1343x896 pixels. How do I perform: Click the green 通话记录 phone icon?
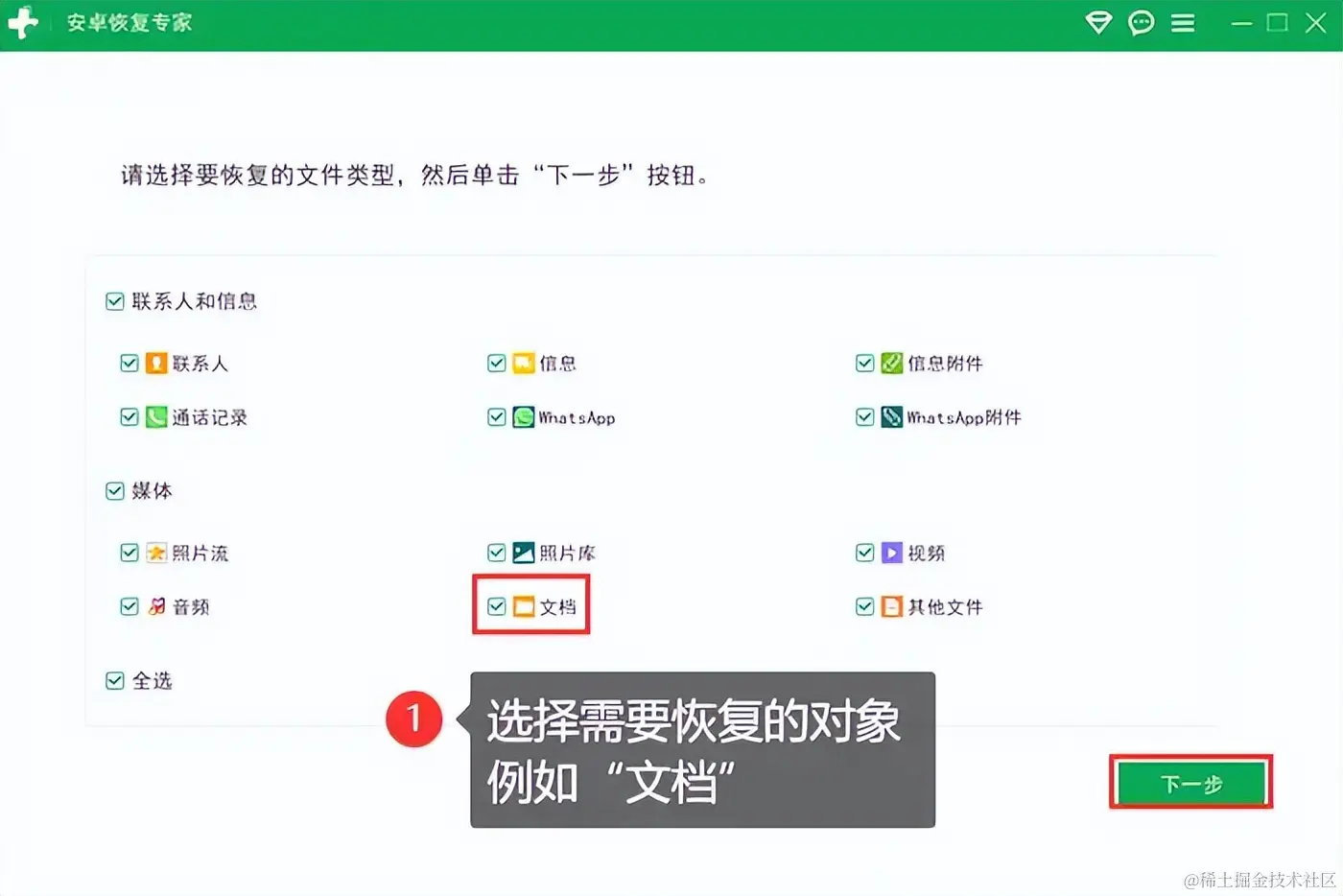(x=156, y=417)
